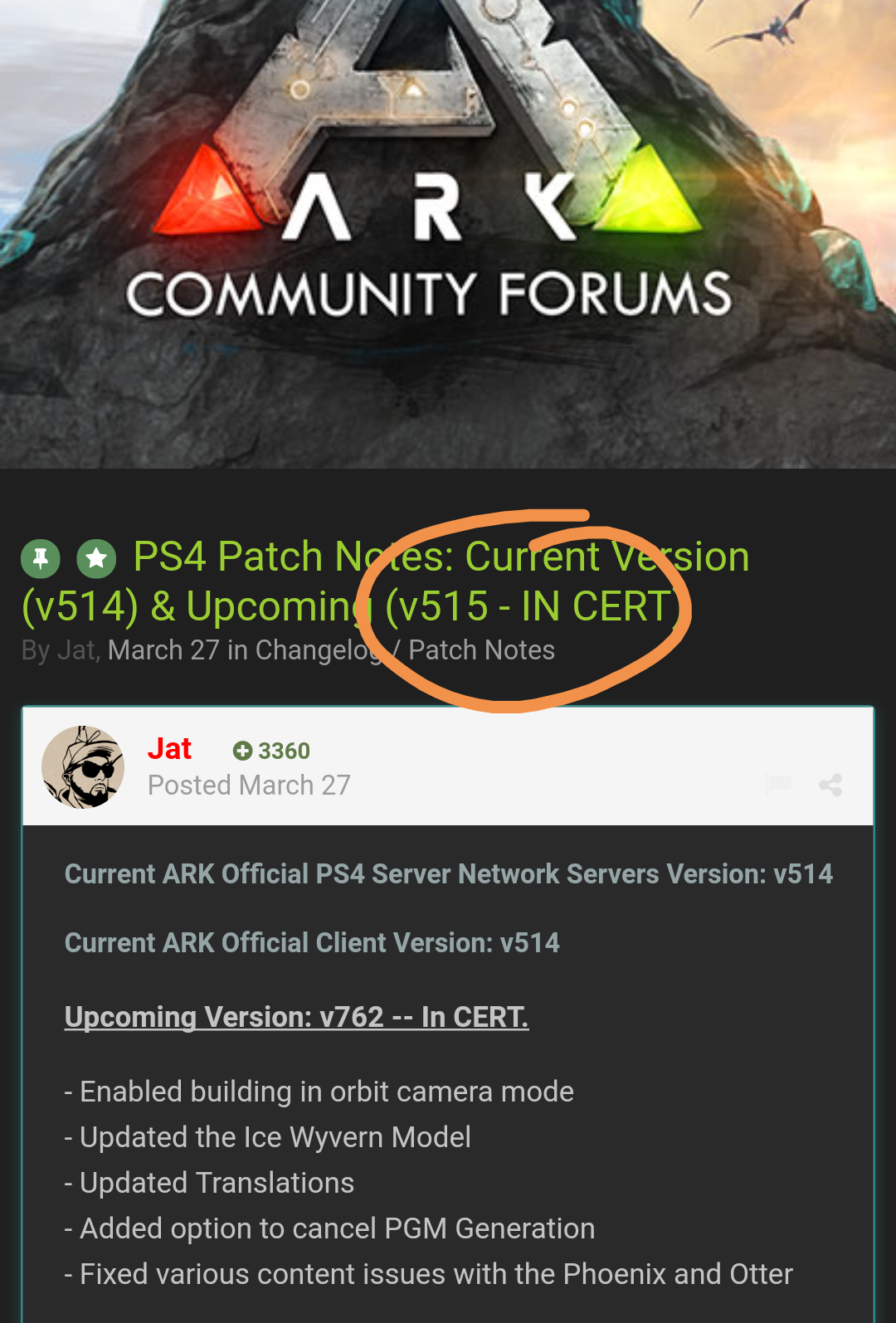This screenshot has width=896, height=1323.
Task: Report the post with the flag icon
Action: pyautogui.click(x=778, y=784)
